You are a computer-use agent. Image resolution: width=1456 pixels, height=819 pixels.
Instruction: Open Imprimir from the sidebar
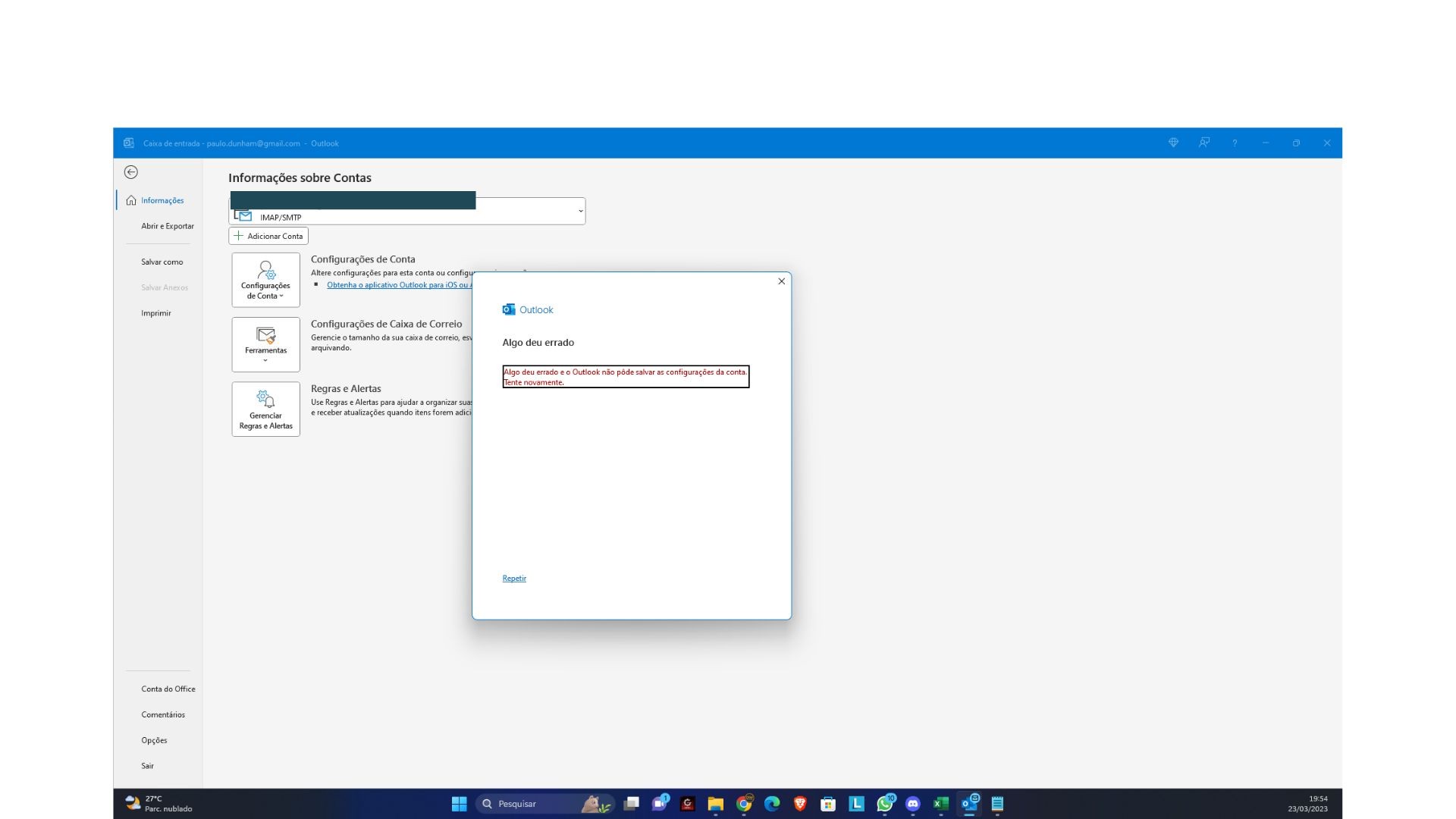[x=155, y=313]
